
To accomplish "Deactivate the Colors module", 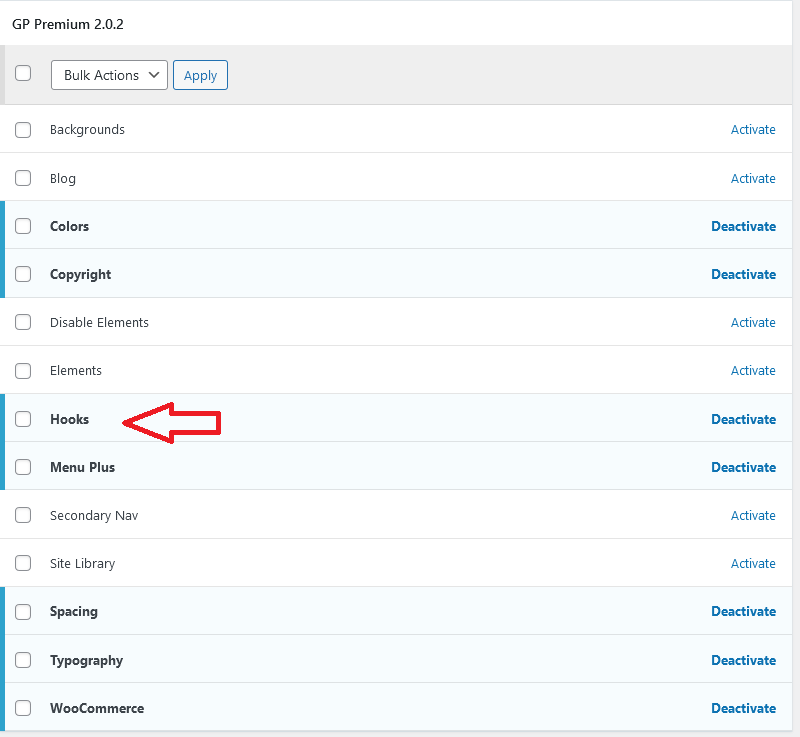I will [x=743, y=226].
